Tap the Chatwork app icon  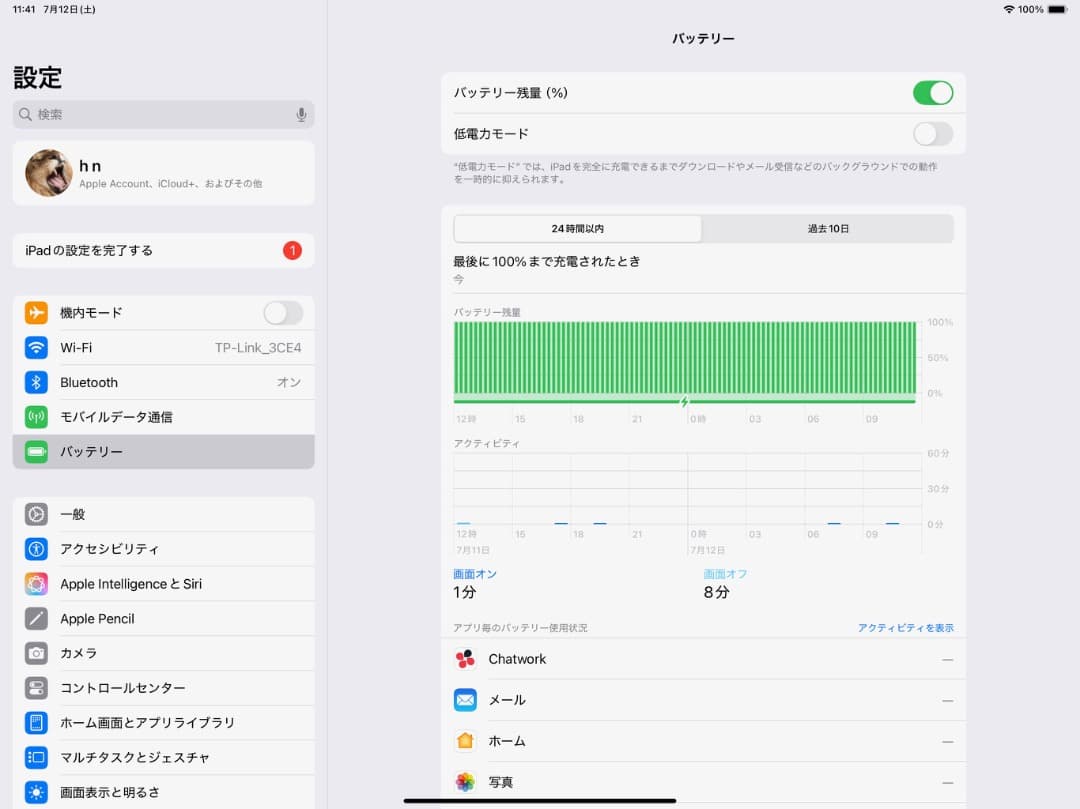pos(465,659)
